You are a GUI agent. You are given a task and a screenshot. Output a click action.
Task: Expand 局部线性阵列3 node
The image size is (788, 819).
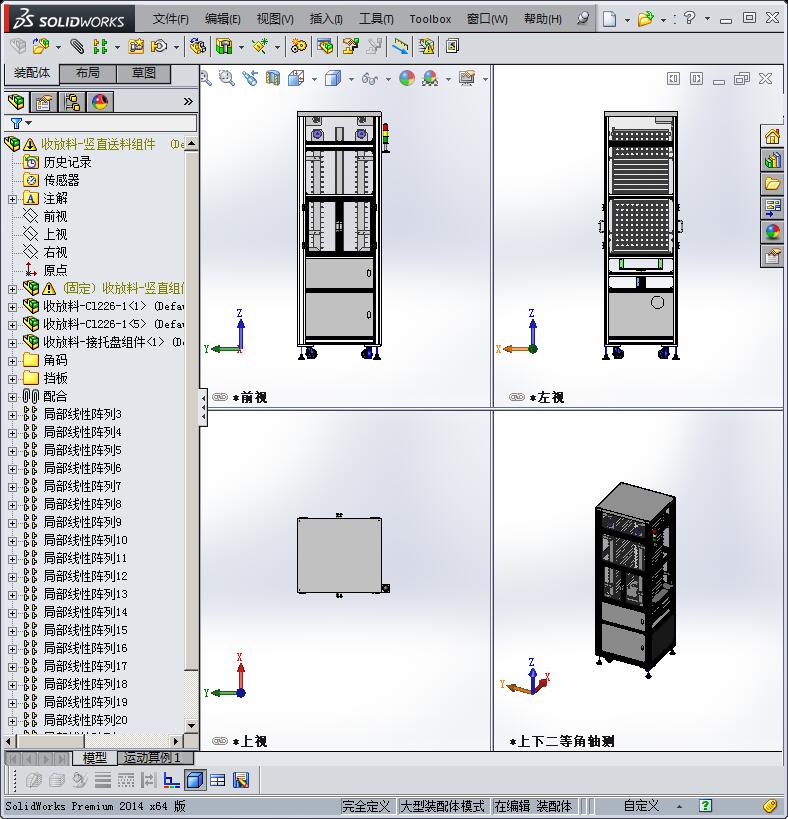click(13, 415)
